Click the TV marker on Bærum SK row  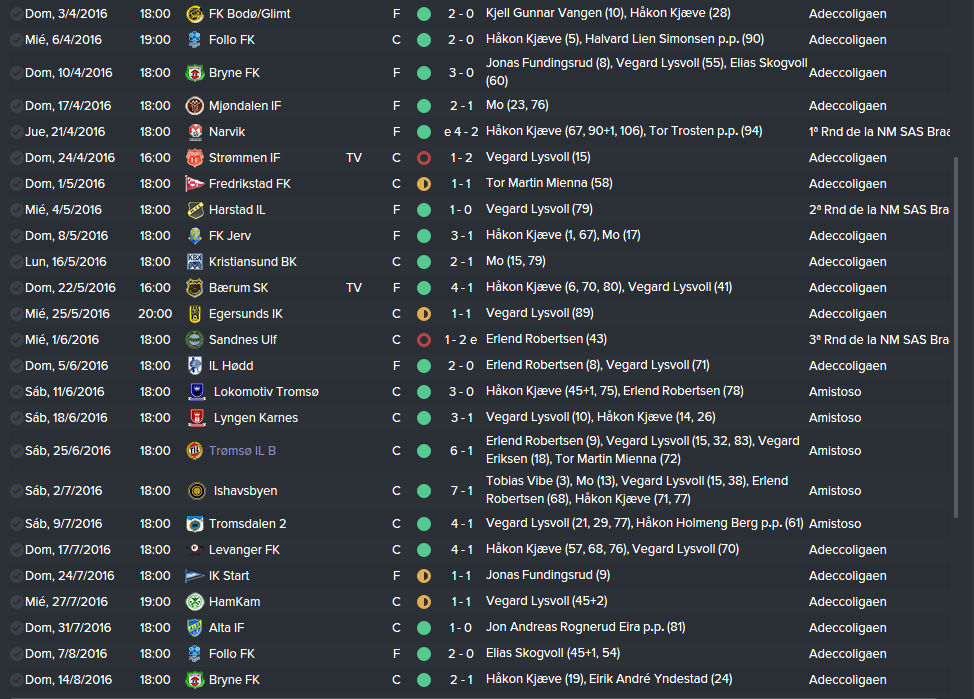[x=354, y=288]
